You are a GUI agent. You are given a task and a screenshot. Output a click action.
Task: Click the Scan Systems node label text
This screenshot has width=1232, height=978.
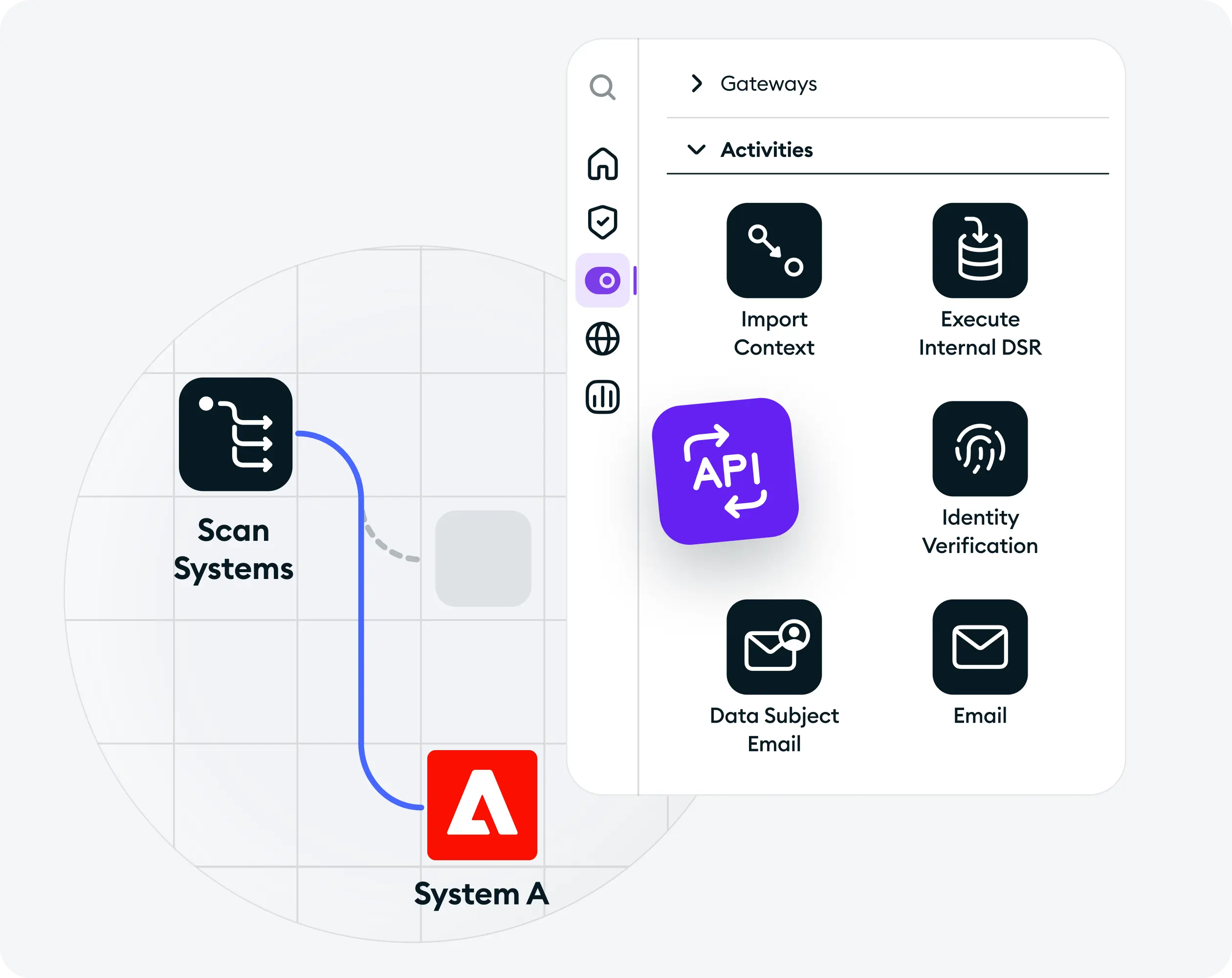(x=233, y=550)
